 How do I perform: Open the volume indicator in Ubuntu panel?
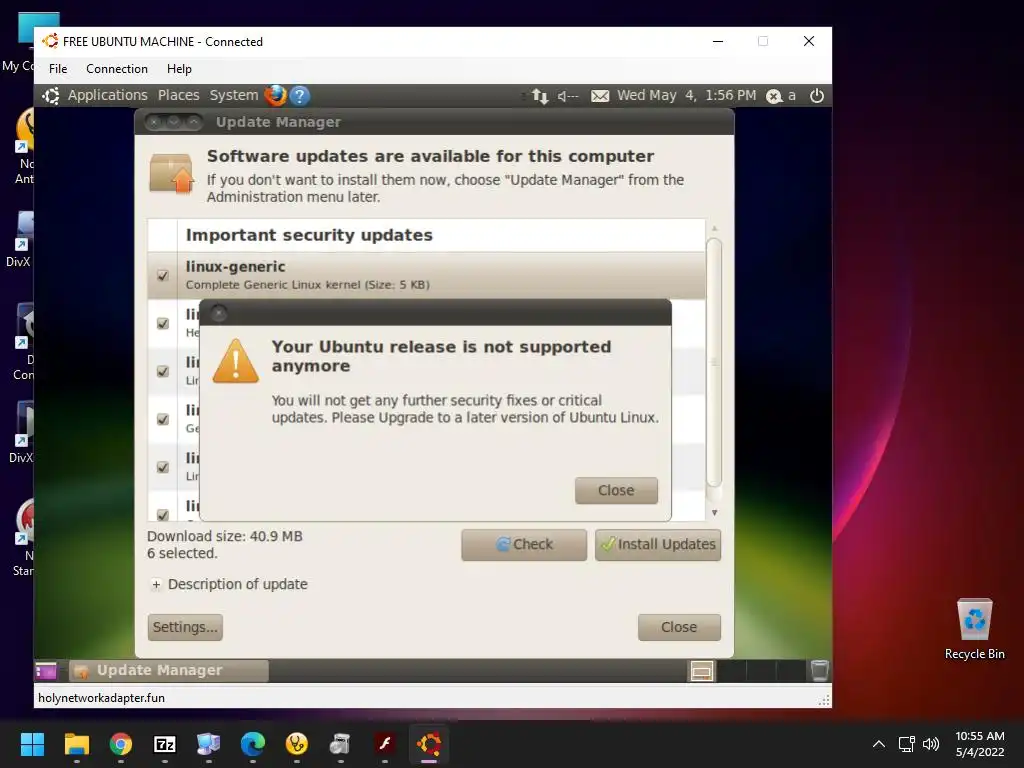point(568,96)
